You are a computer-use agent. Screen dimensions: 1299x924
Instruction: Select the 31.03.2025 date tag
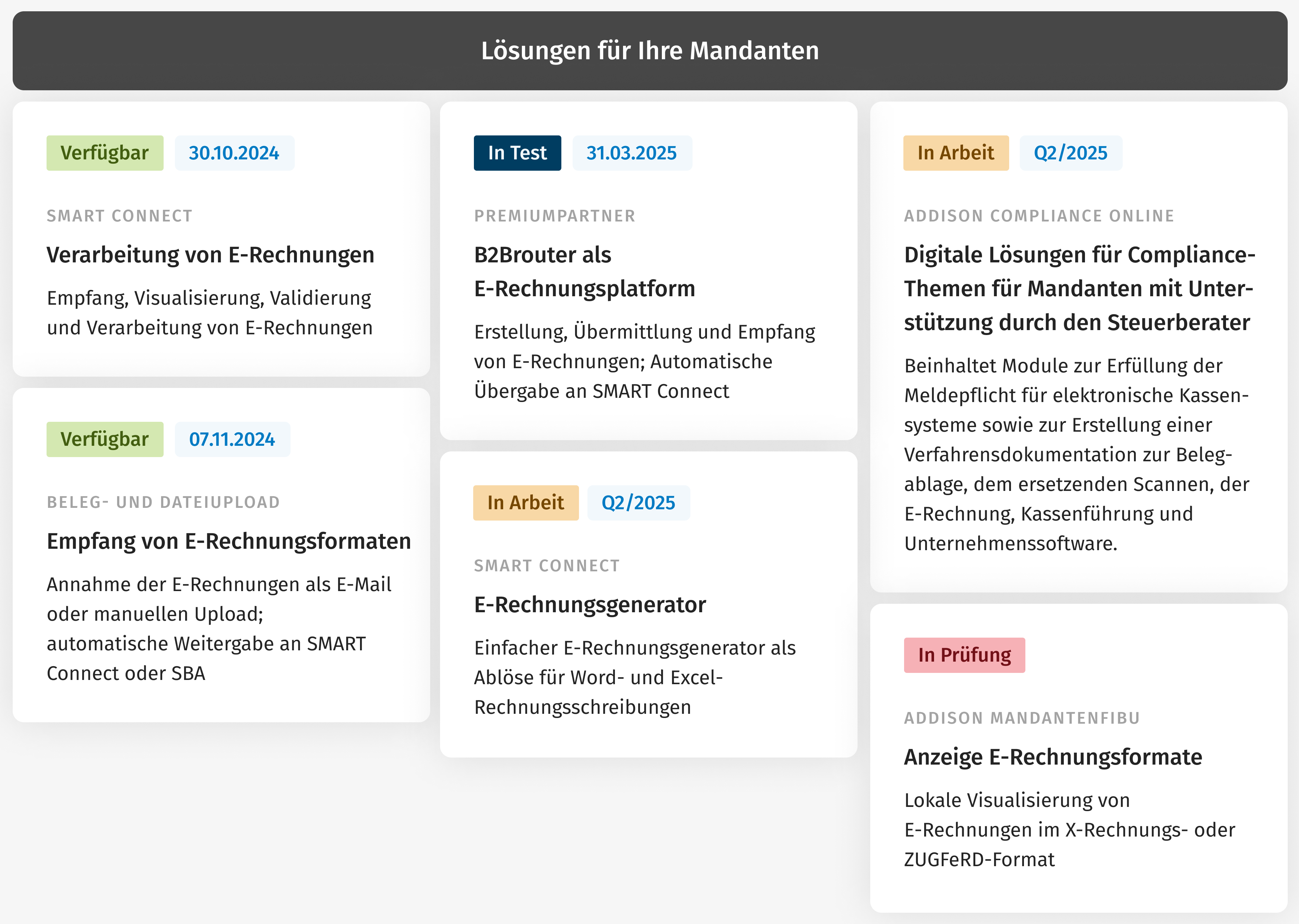tap(632, 153)
